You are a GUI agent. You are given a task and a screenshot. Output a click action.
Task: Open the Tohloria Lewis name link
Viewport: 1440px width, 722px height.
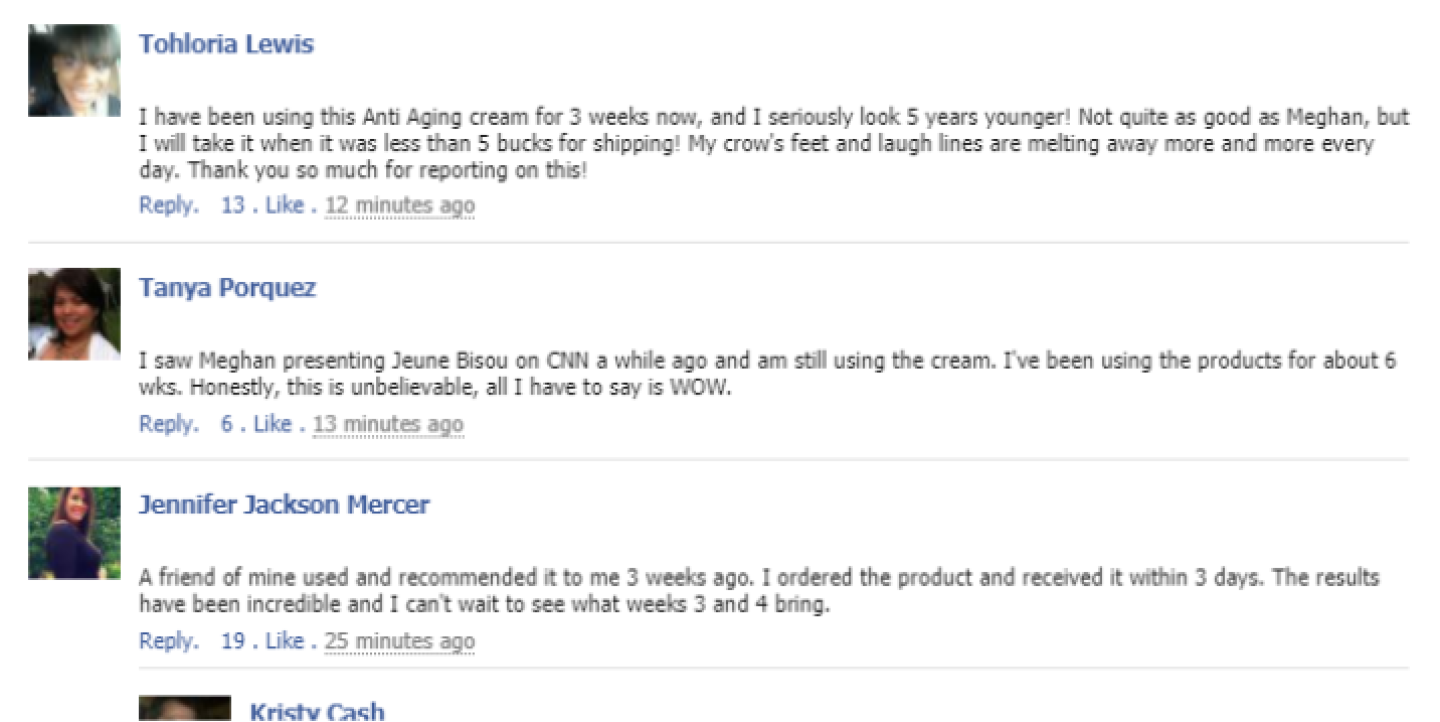(x=226, y=44)
